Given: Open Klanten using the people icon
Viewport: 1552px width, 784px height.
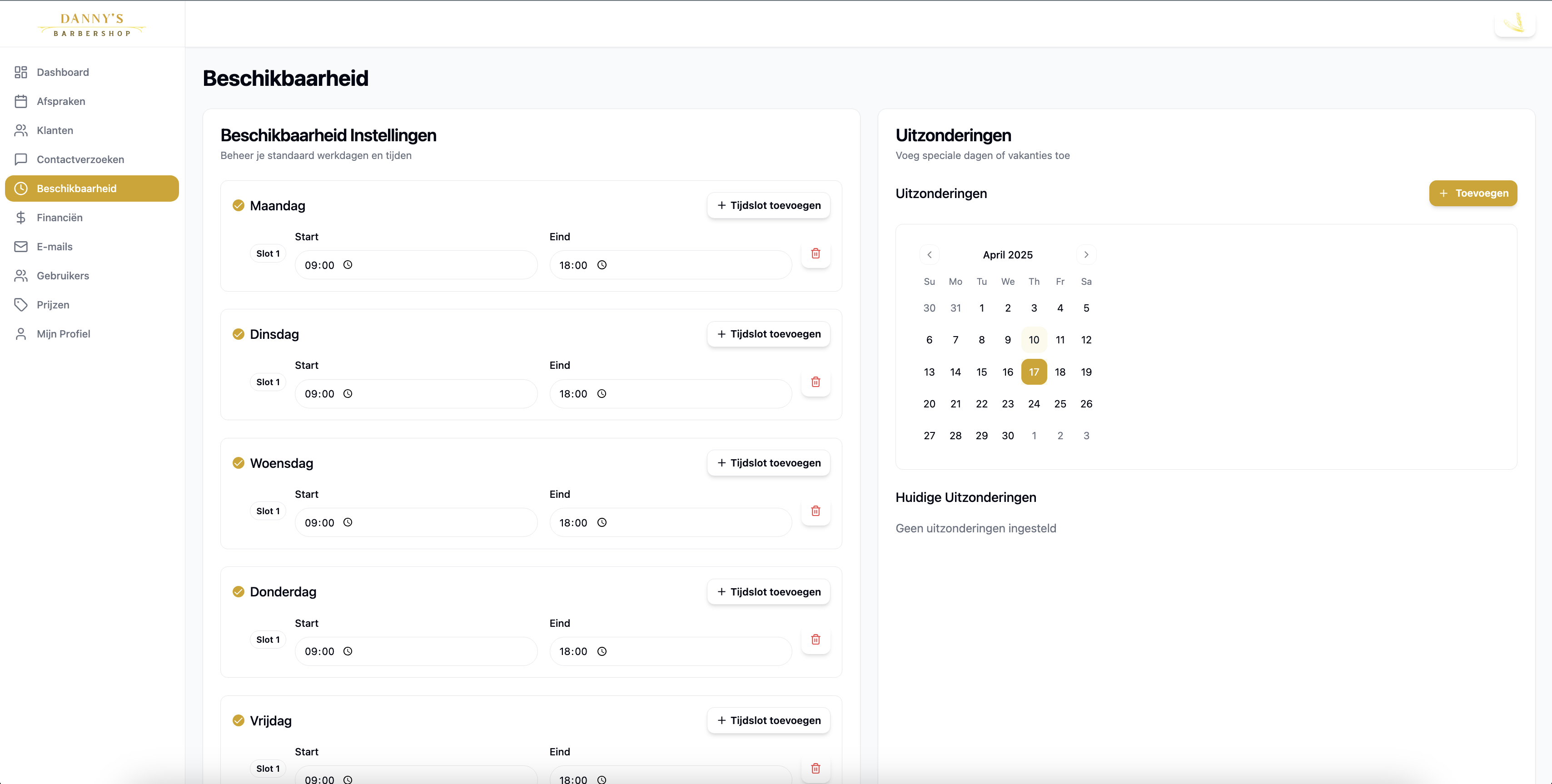Looking at the screenshot, I should (x=20, y=130).
